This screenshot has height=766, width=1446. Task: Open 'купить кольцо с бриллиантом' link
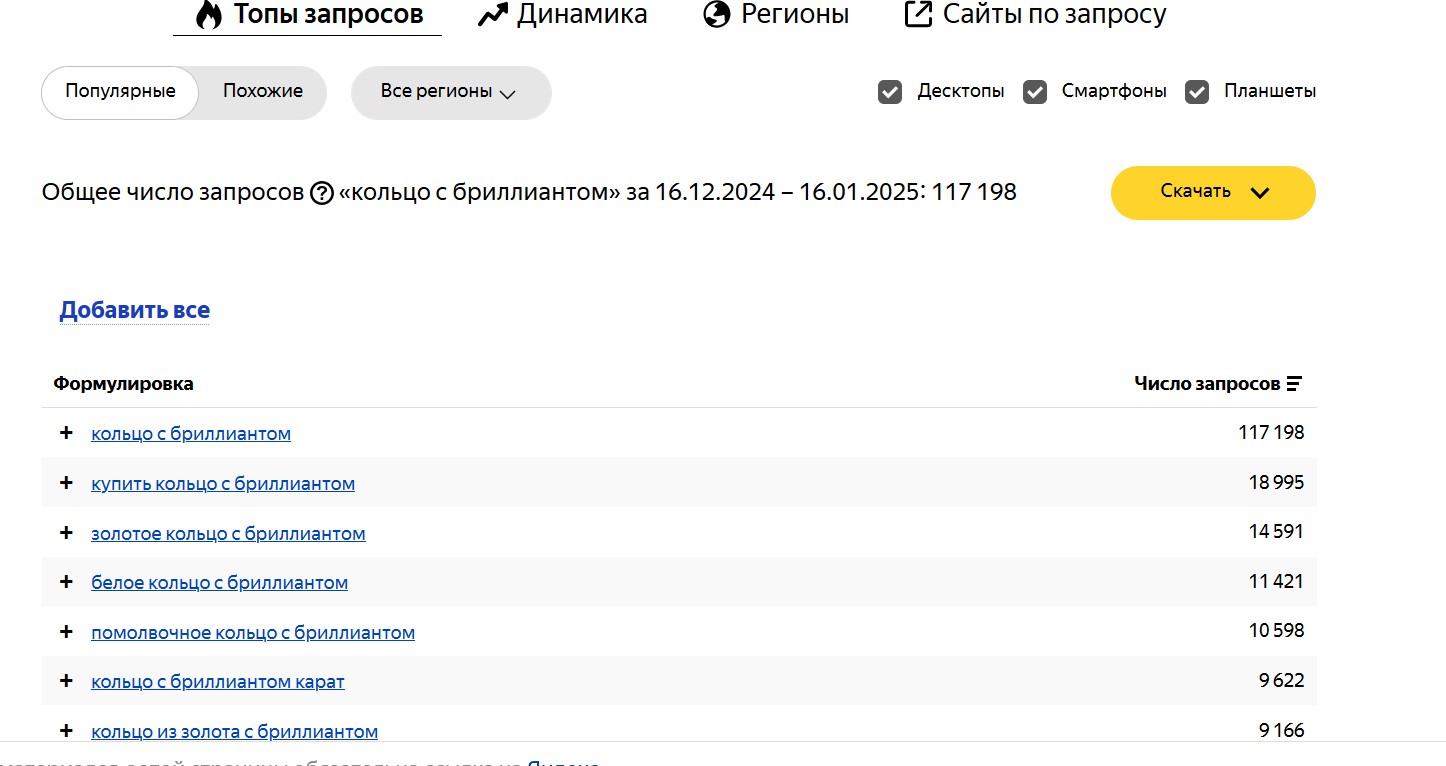tap(223, 484)
